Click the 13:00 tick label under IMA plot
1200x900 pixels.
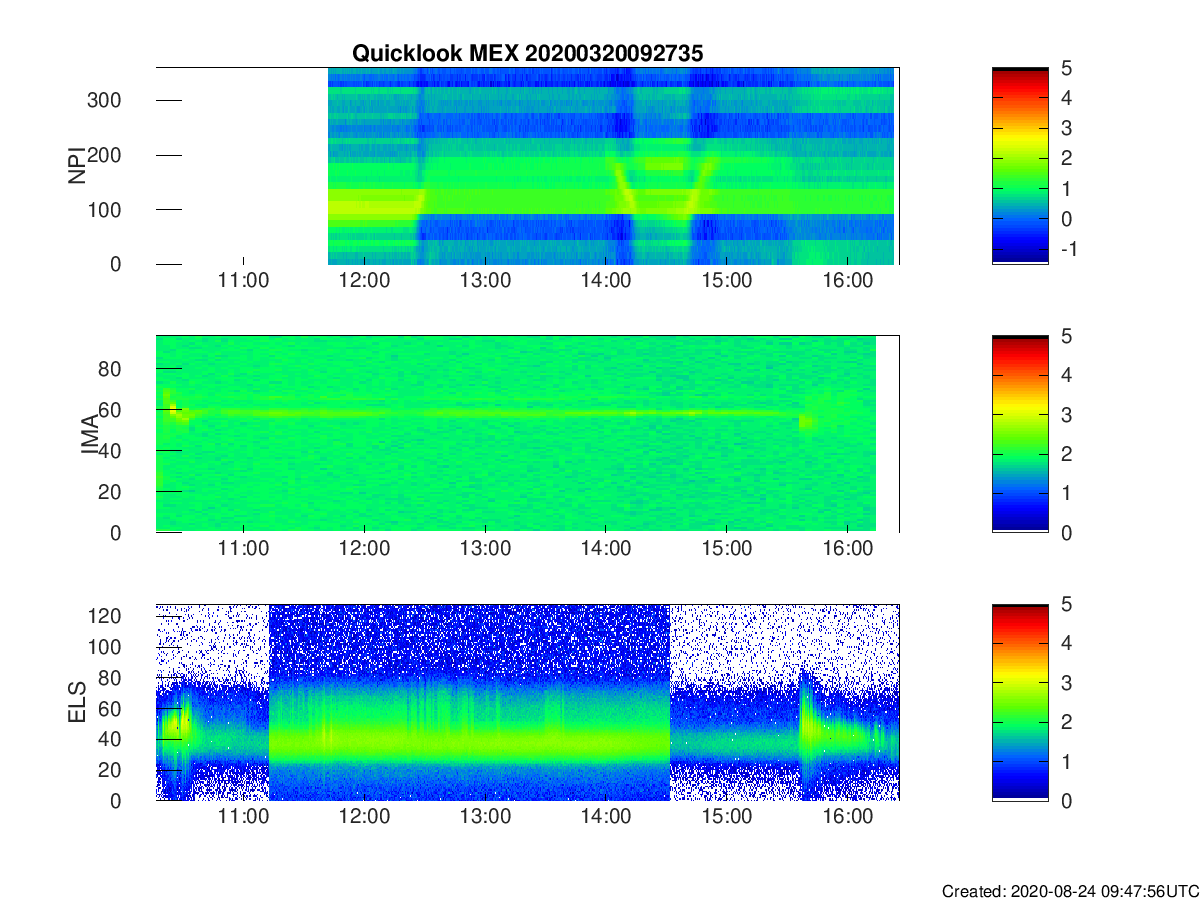point(485,549)
